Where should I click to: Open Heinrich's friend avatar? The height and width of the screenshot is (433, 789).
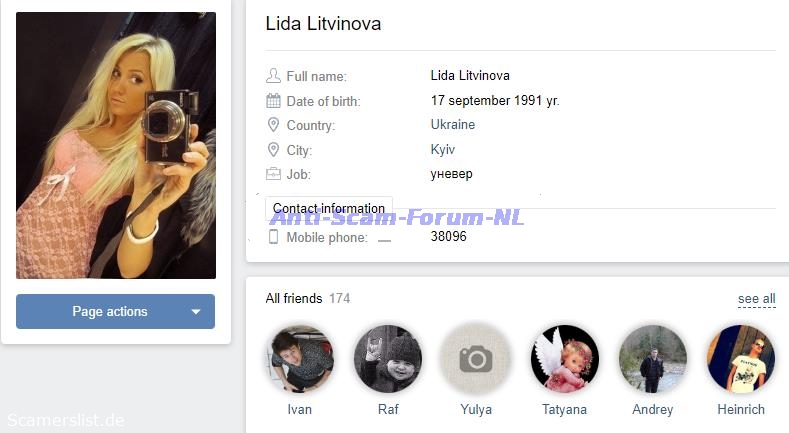tap(741, 359)
